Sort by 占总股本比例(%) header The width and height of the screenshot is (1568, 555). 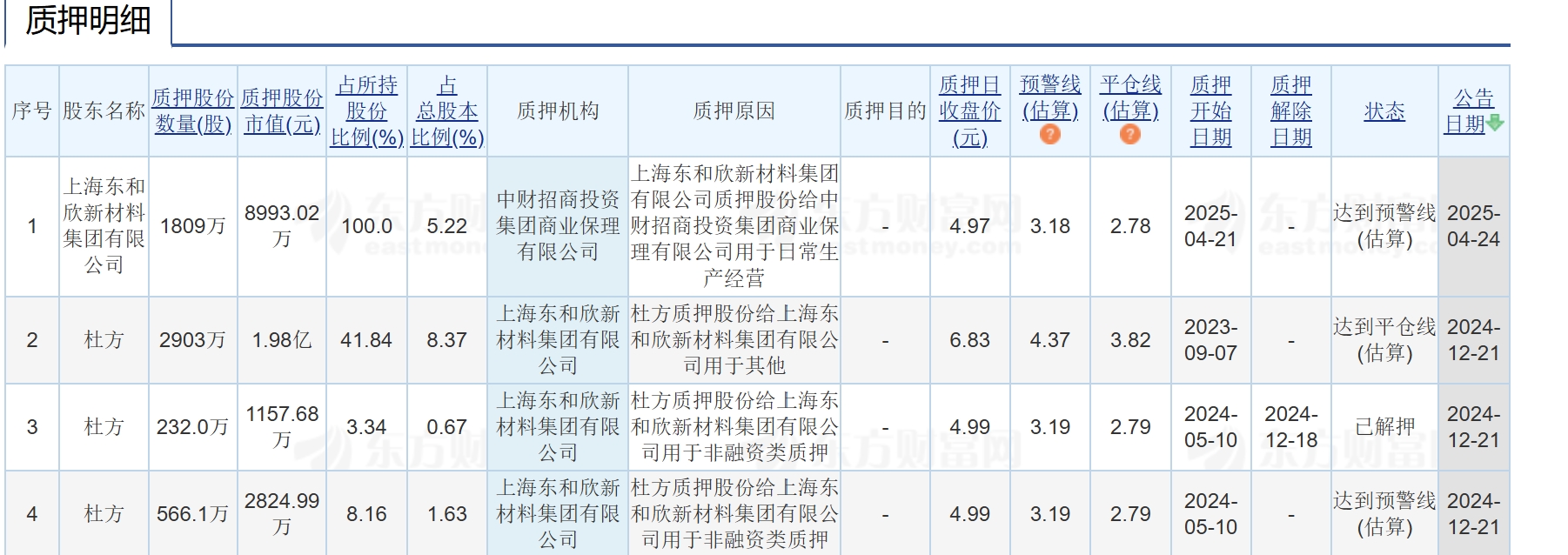pyautogui.click(x=447, y=111)
